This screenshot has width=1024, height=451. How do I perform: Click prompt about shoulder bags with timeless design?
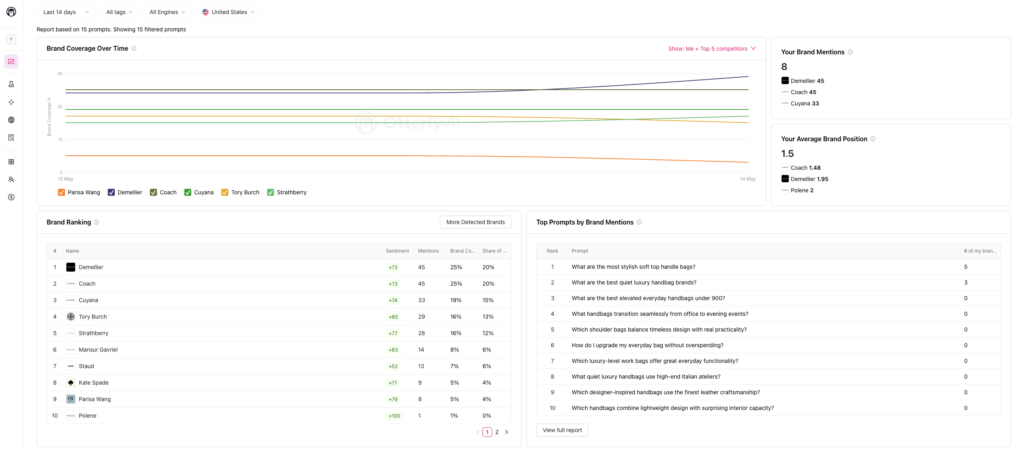[659, 330]
